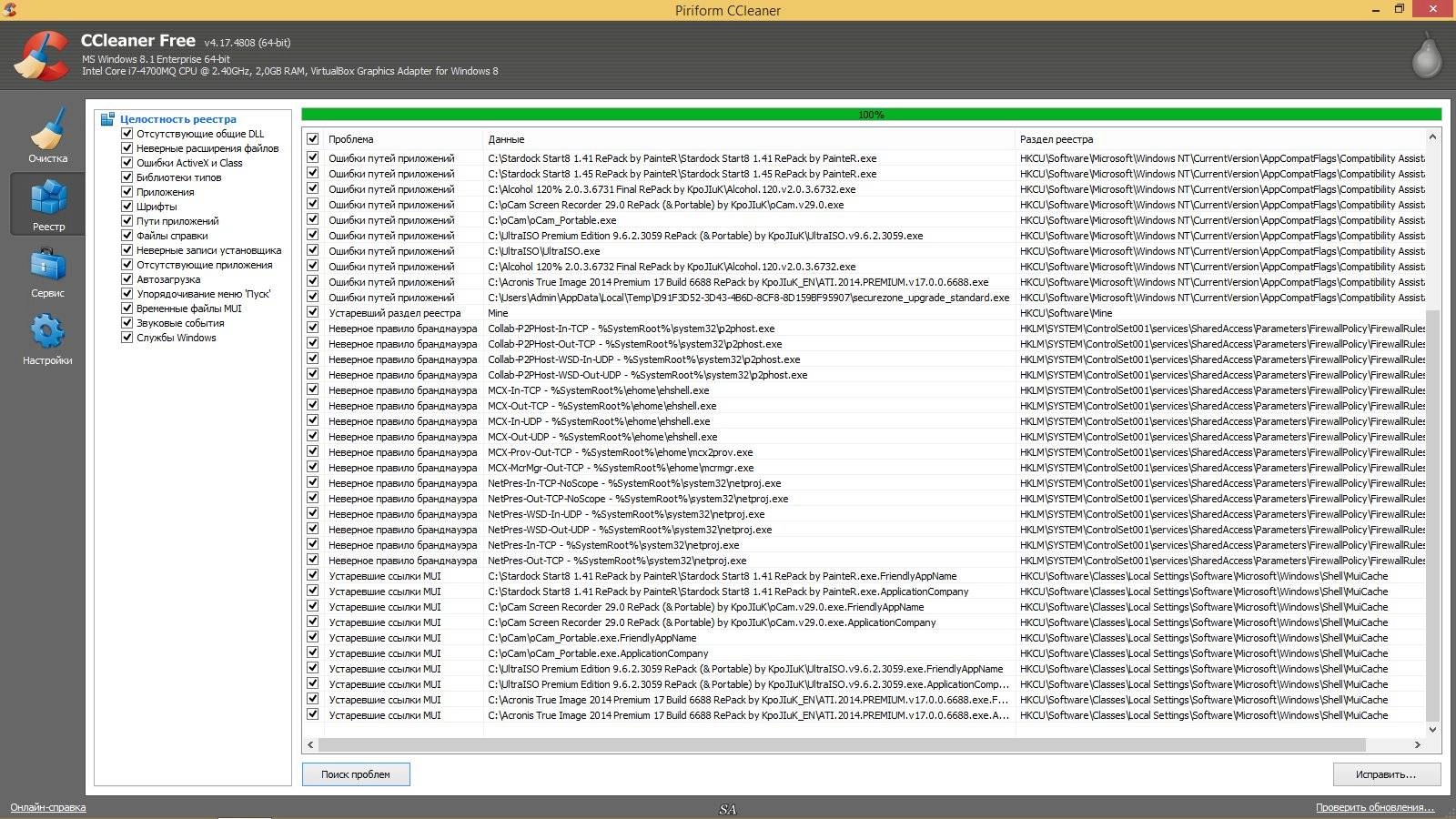This screenshot has width=1456, height=819.
Task: Sort by the Проблема column header
Action: [x=403, y=139]
